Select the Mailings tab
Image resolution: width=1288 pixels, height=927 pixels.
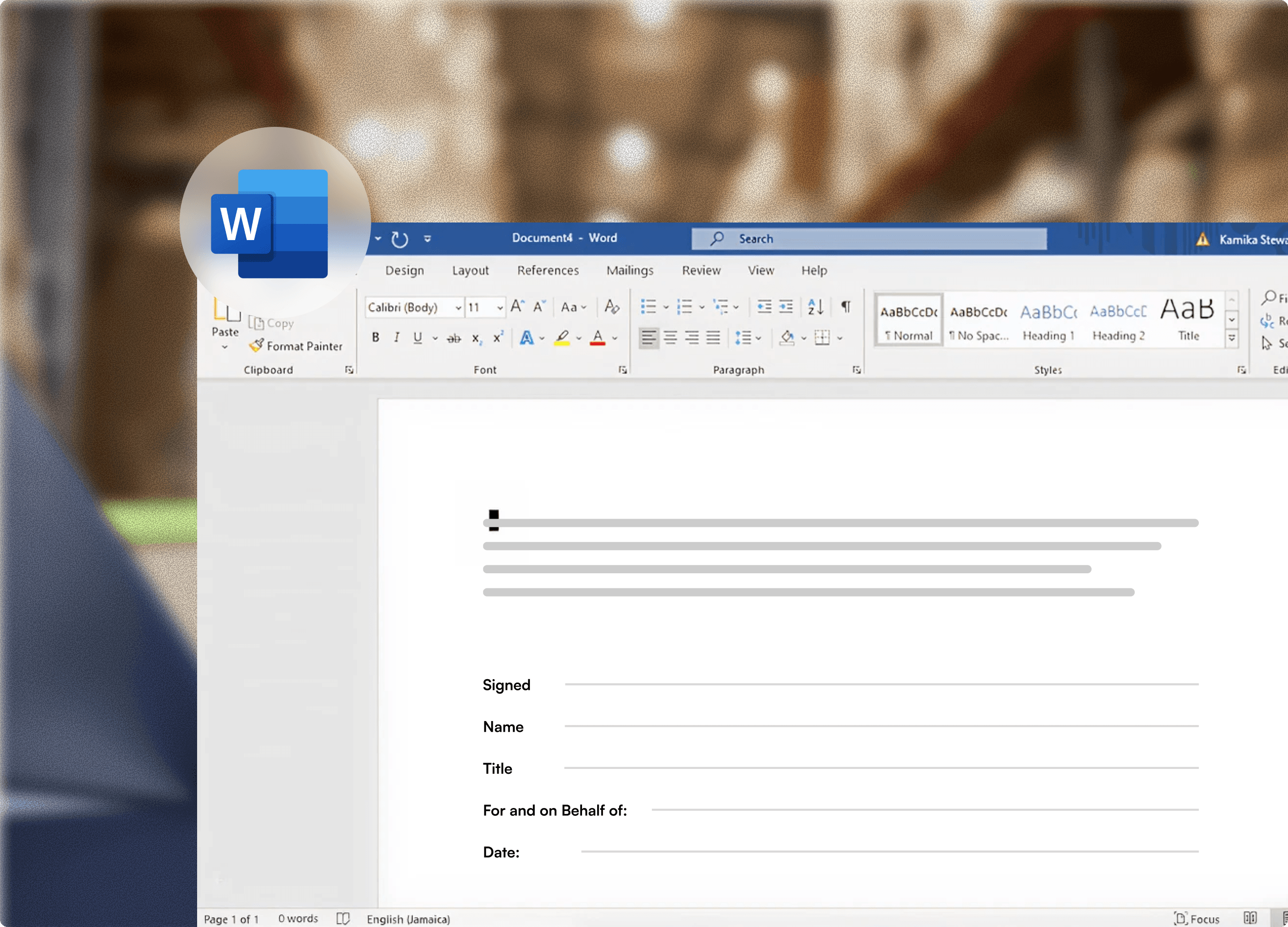630,270
